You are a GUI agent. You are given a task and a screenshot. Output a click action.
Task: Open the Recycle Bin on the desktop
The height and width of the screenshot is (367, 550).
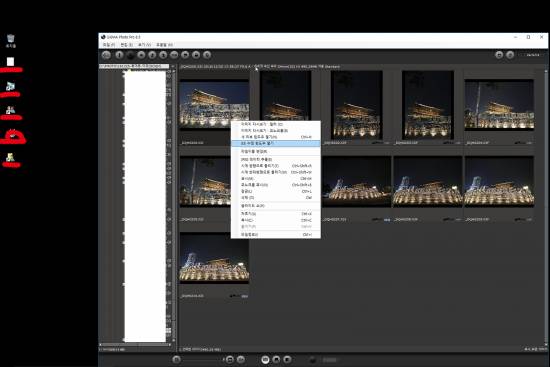pyautogui.click(x=11, y=41)
